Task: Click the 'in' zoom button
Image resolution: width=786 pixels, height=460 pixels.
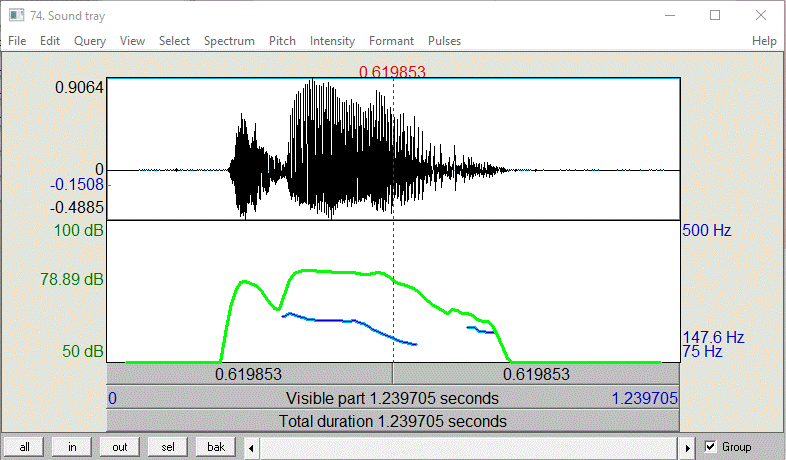Action: [x=72, y=447]
